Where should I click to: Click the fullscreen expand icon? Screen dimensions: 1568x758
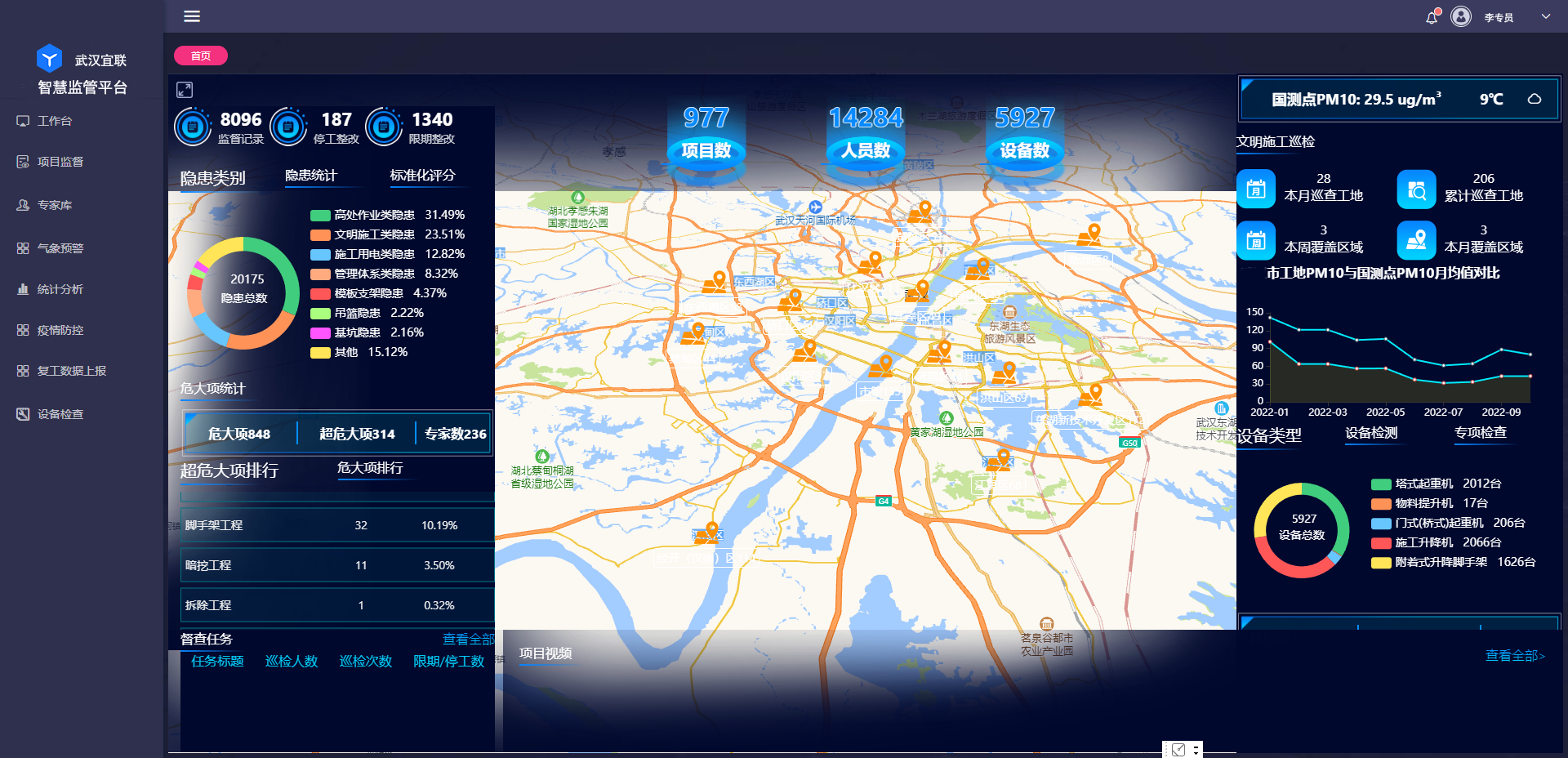pyautogui.click(x=185, y=90)
